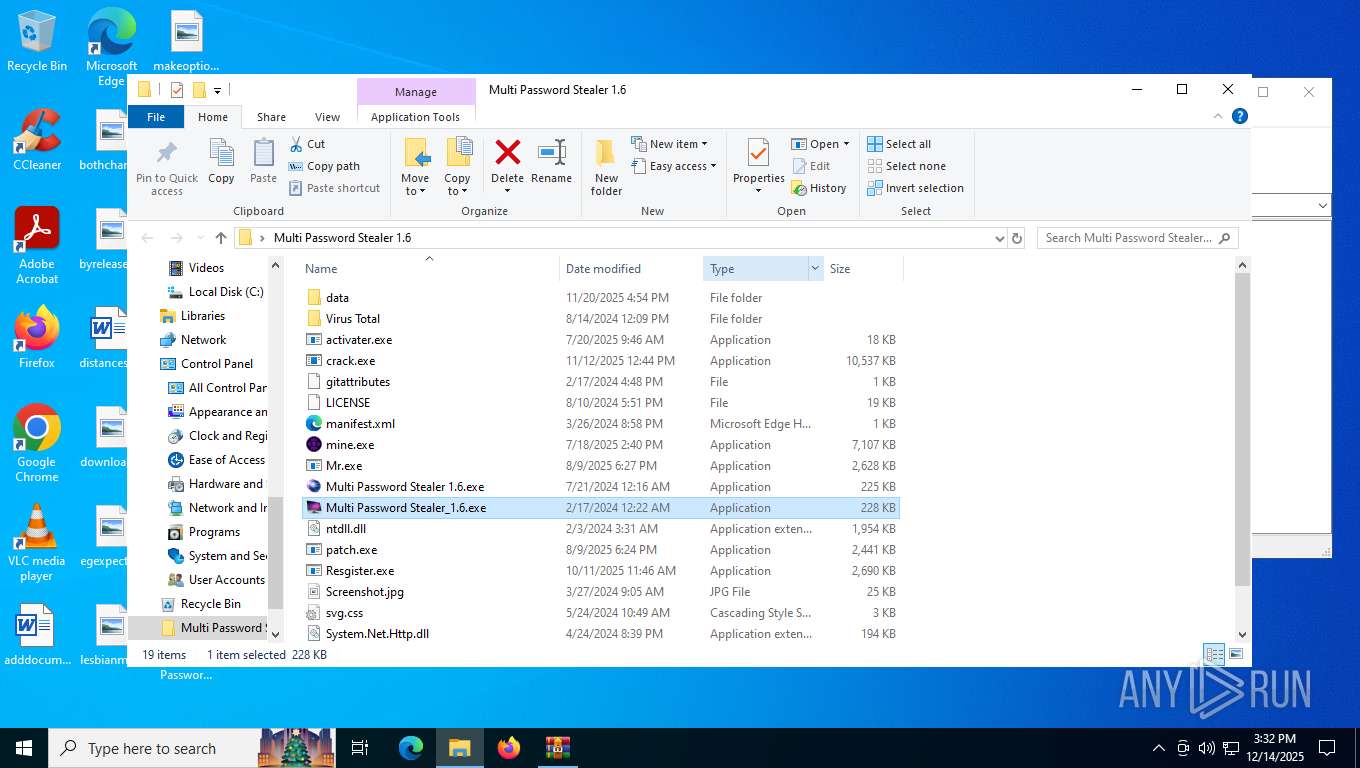Create a New folder
1360x768 pixels.
pos(606,167)
